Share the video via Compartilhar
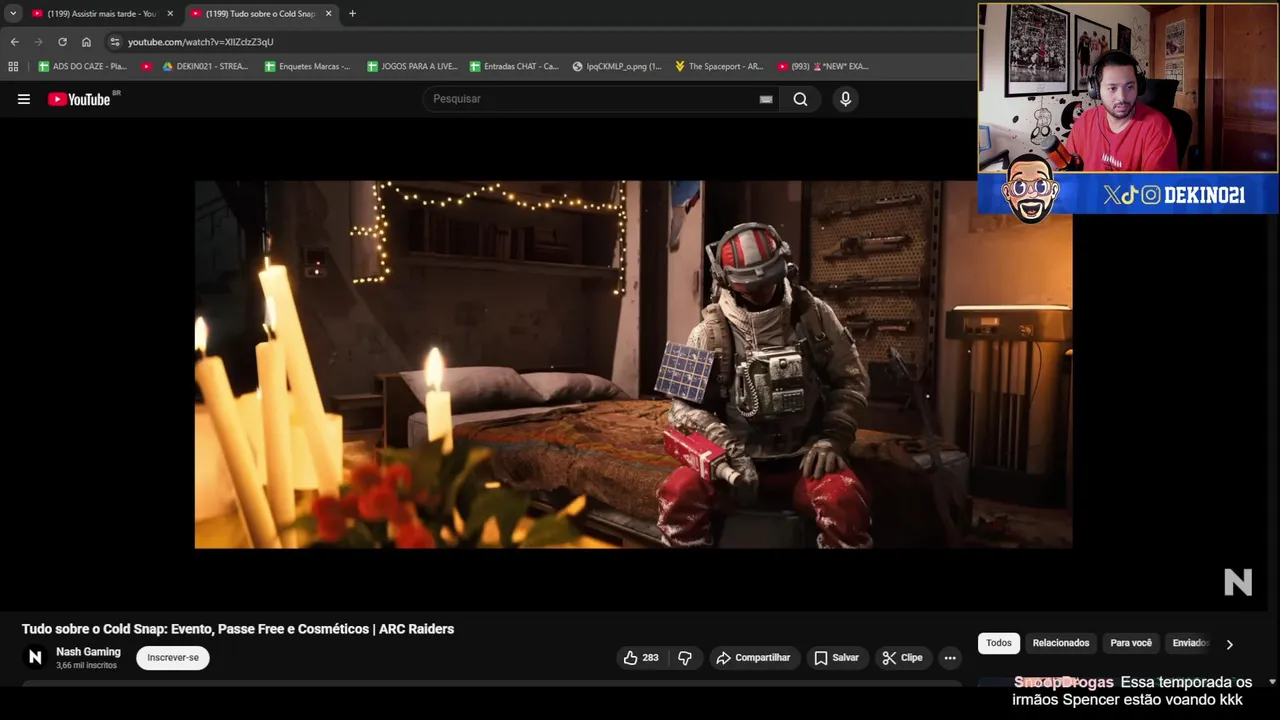 pos(753,658)
